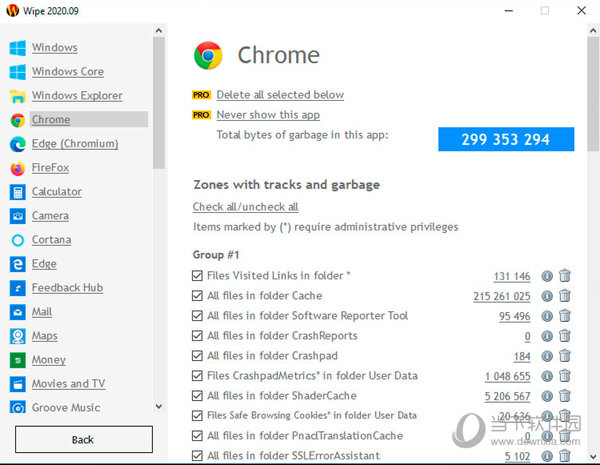
Task: Click the Windows Explorer folder icon
Action: 18,96
